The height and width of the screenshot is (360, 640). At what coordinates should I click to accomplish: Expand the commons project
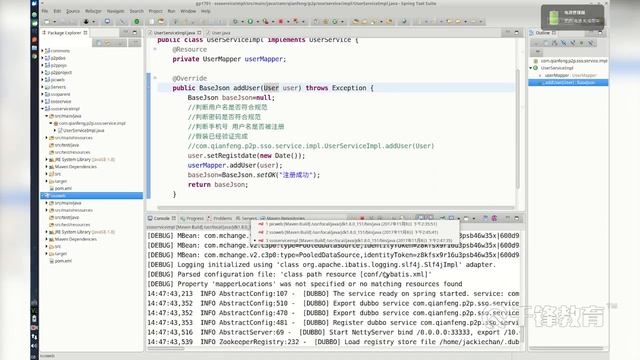pyautogui.click(x=42, y=51)
